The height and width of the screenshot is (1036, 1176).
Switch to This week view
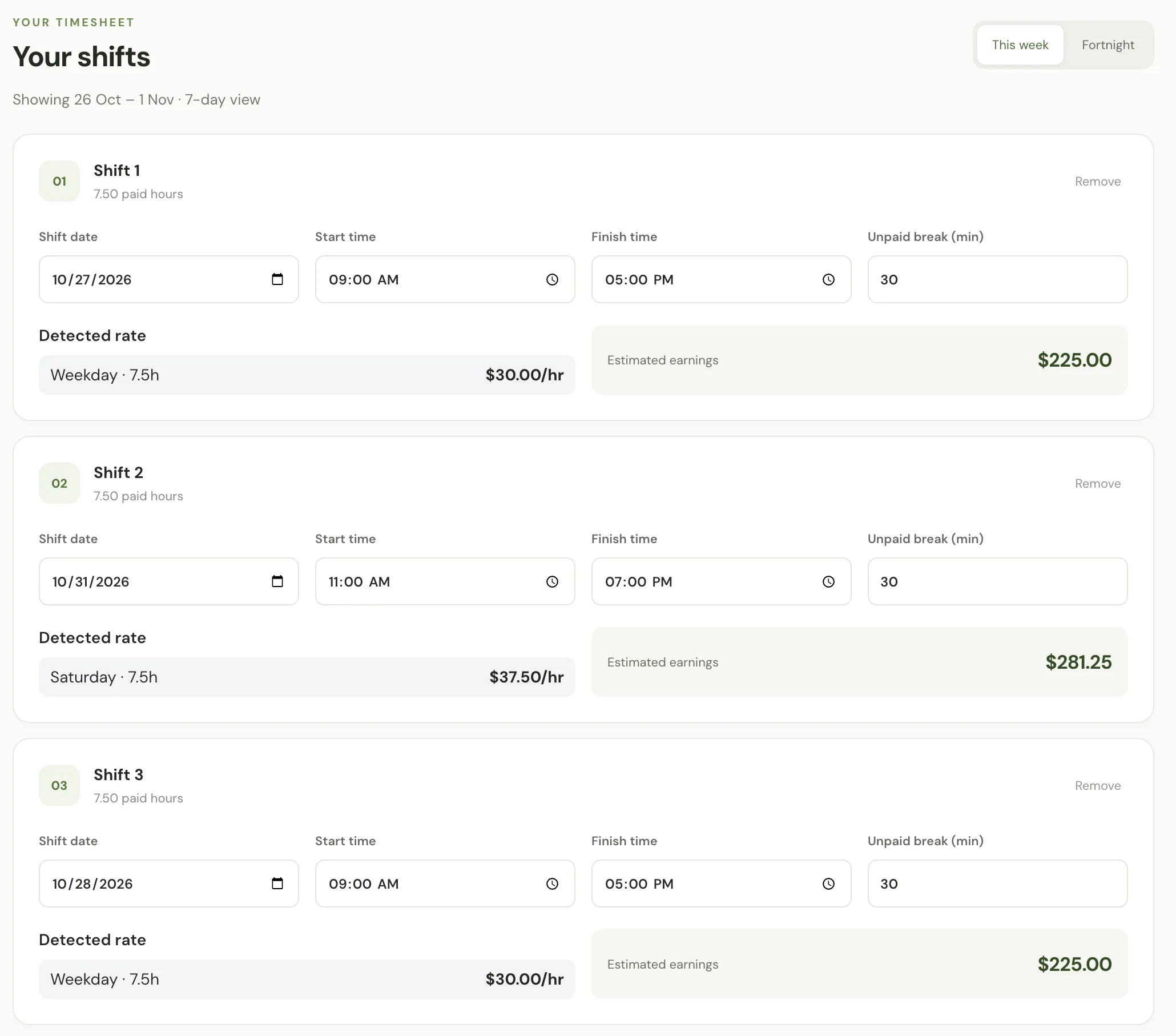click(1020, 45)
